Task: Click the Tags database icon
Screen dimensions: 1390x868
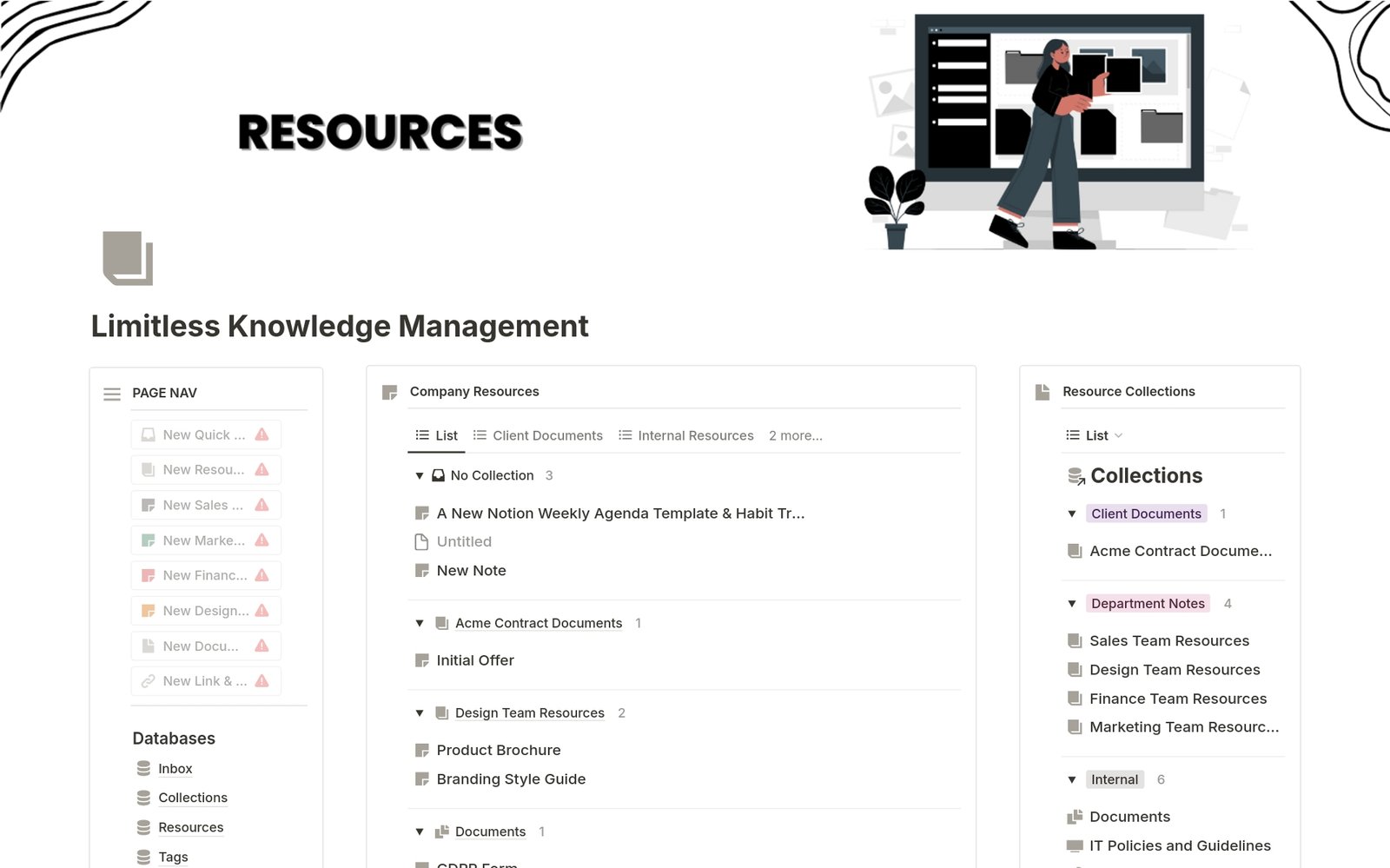Action: click(142, 856)
